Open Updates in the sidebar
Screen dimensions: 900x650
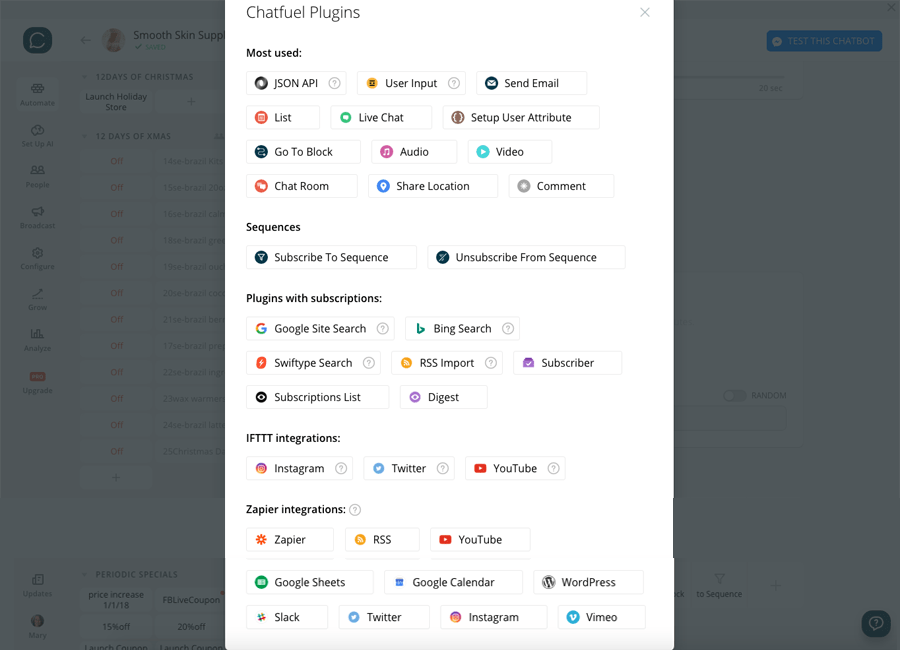(37, 585)
